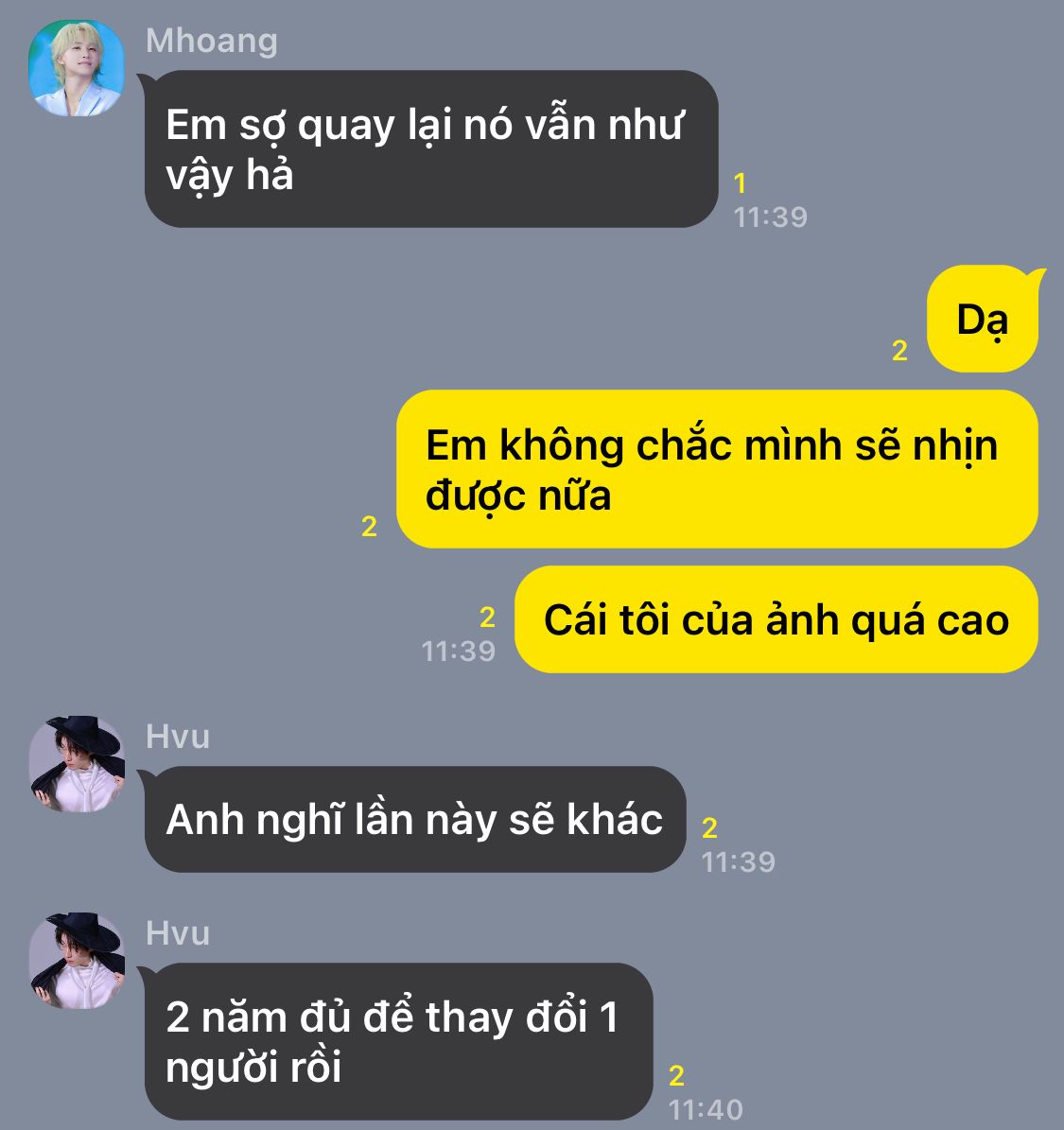
Task: Select the message 'Anh nghĩ lần này sẽ khác'
Action: [414, 820]
